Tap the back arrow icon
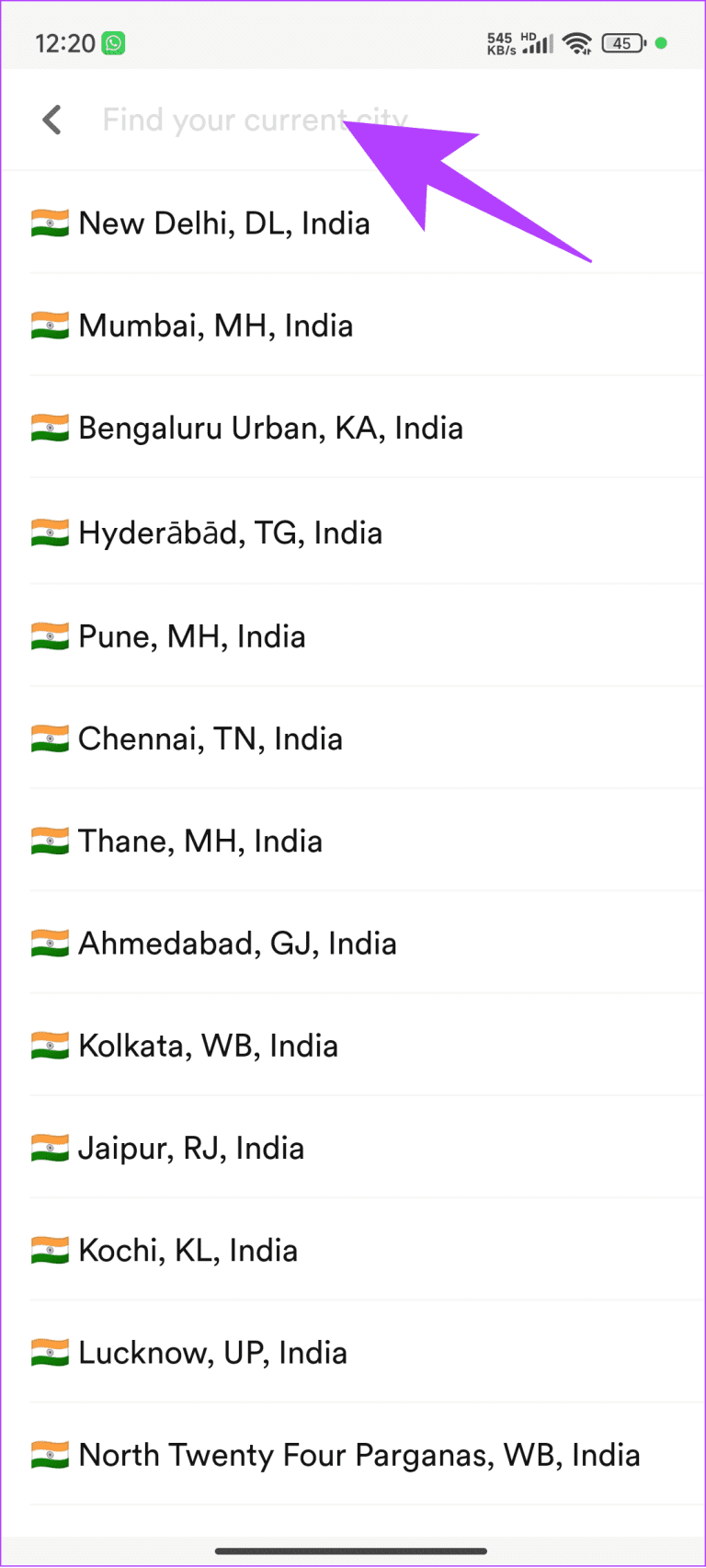The image size is (706, 1568). [x=52, y=120]
